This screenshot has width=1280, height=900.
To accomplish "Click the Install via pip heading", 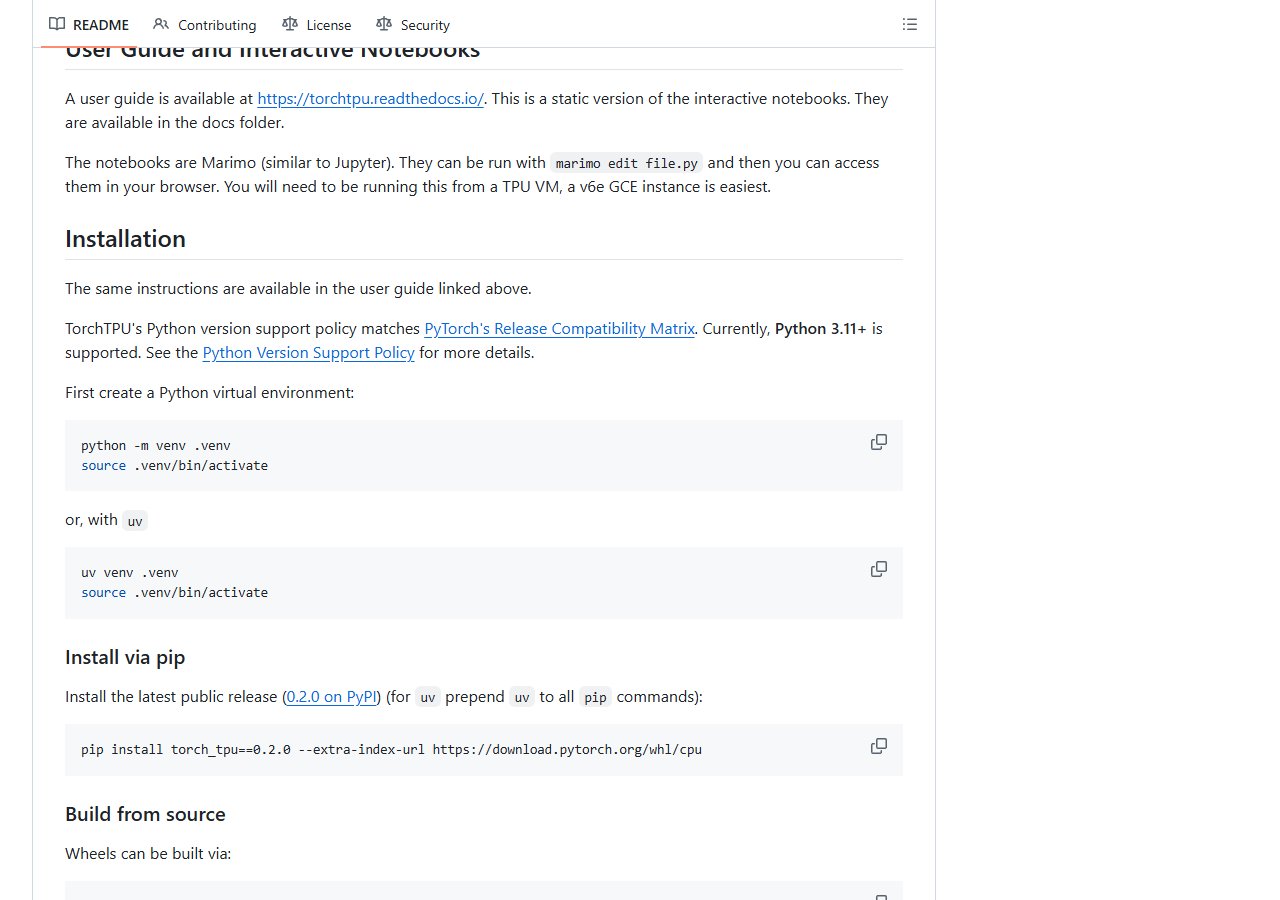I will click(x=125, y=657).
